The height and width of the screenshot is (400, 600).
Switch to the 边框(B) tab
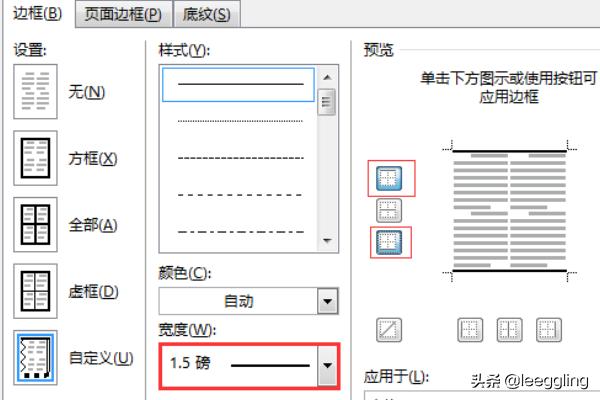pyautogui.click(x=38, y=14)
